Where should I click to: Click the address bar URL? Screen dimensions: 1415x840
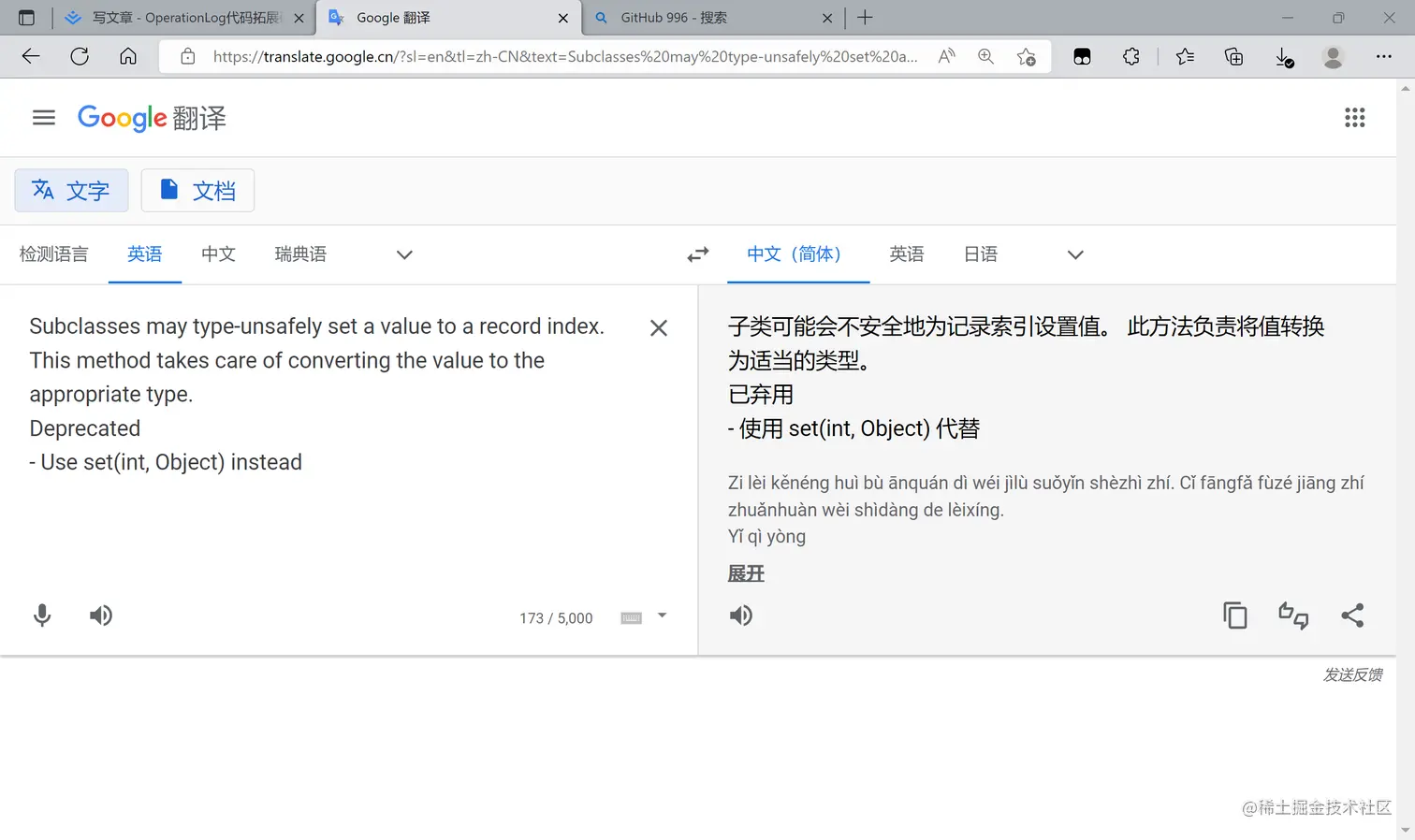pyautogui.click(x=564, y=56)
